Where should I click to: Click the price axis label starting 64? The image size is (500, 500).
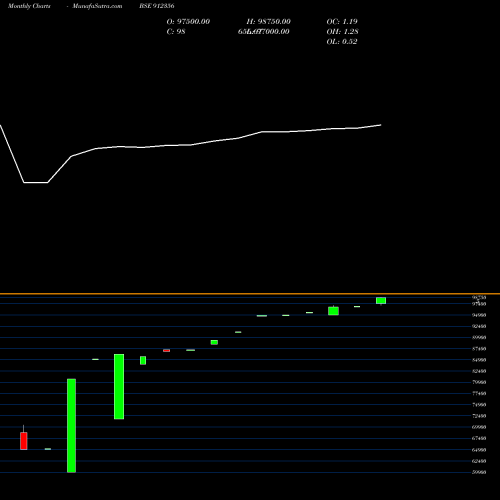tap(479, 450)
